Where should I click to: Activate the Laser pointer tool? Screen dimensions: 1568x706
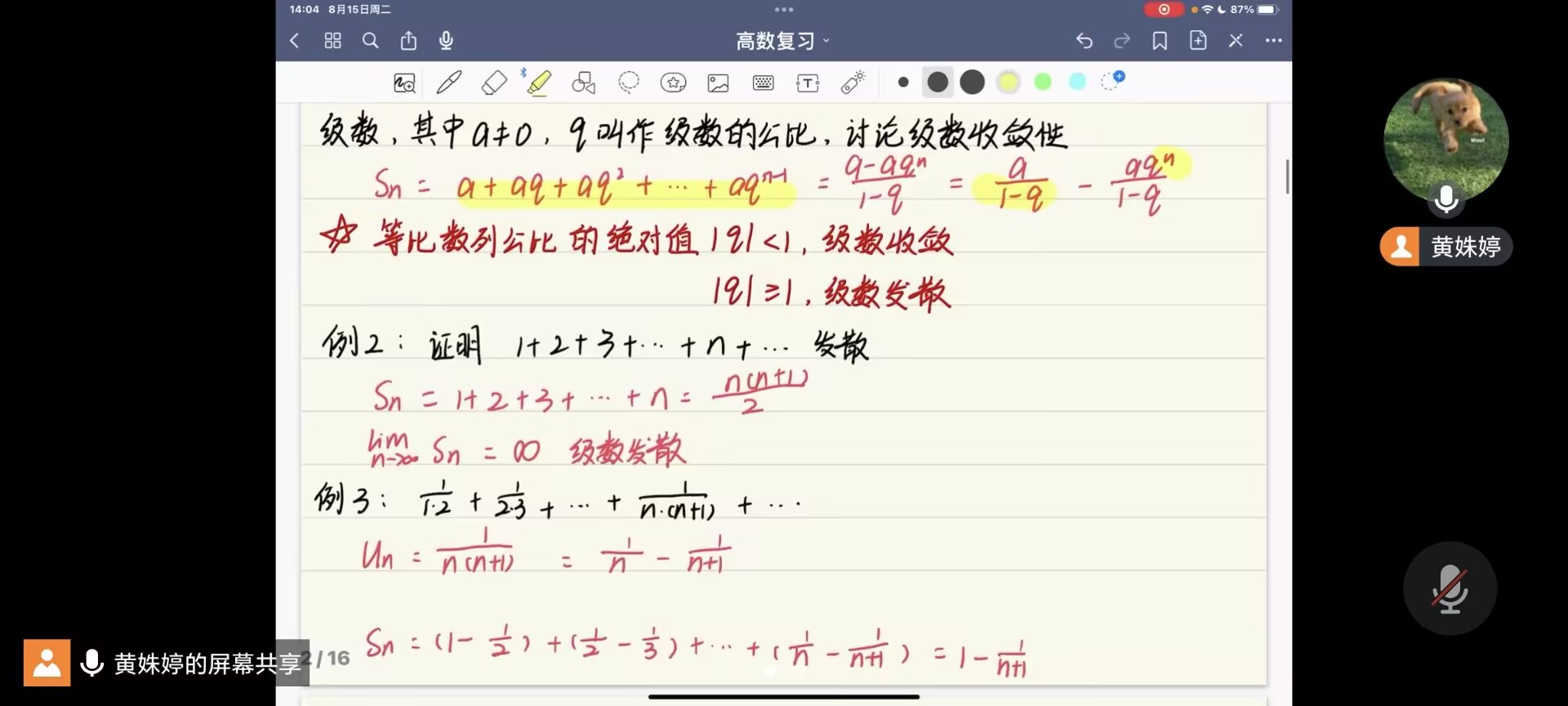pyautogui.click(x=853, y=83)
